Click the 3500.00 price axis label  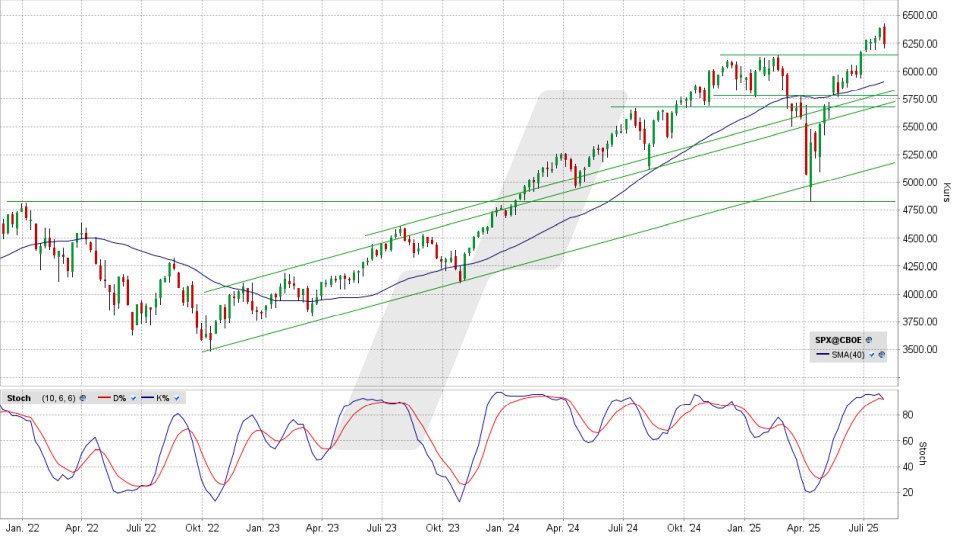coord(921,349)
